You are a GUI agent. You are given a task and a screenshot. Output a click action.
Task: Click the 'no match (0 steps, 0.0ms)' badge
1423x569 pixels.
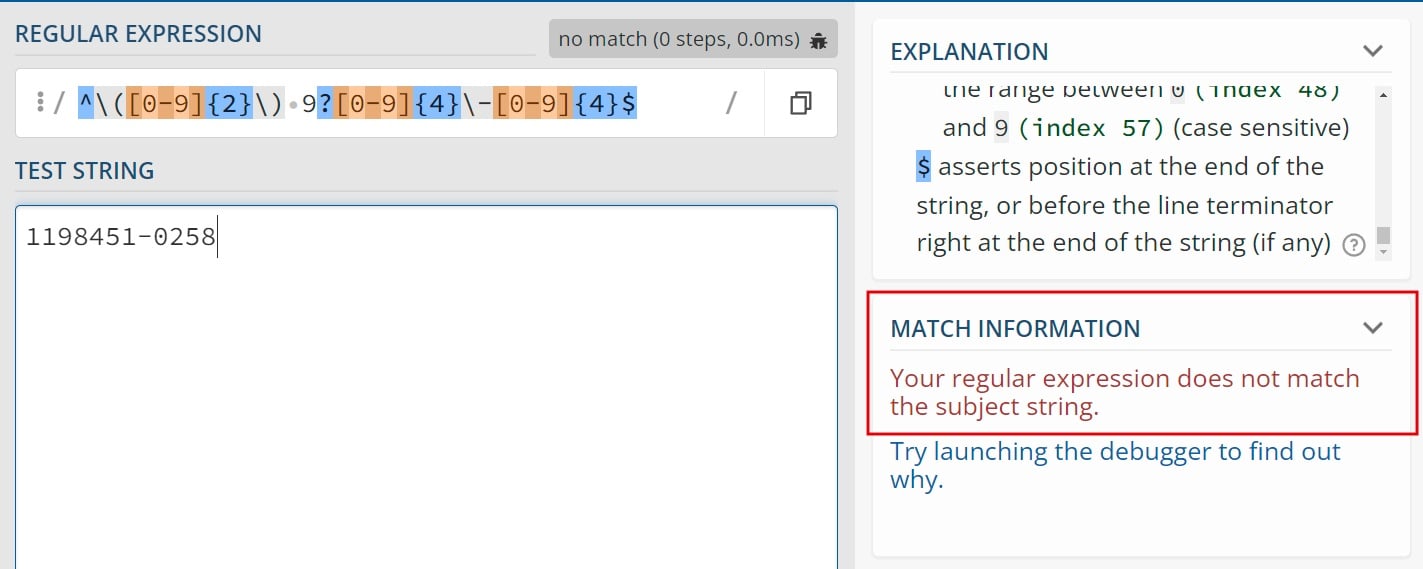coord(693,39)
